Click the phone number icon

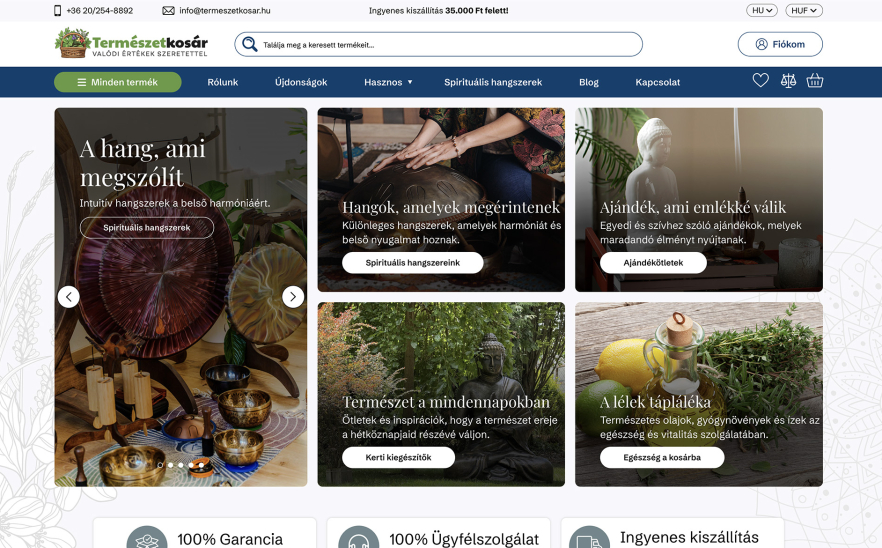57,10
